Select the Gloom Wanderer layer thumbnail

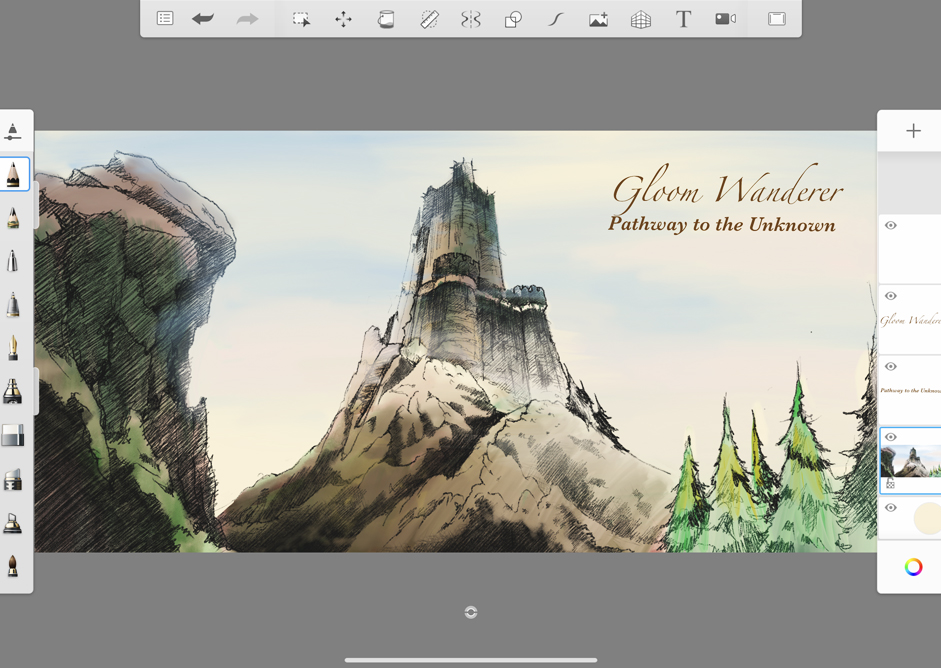point(910,320)
